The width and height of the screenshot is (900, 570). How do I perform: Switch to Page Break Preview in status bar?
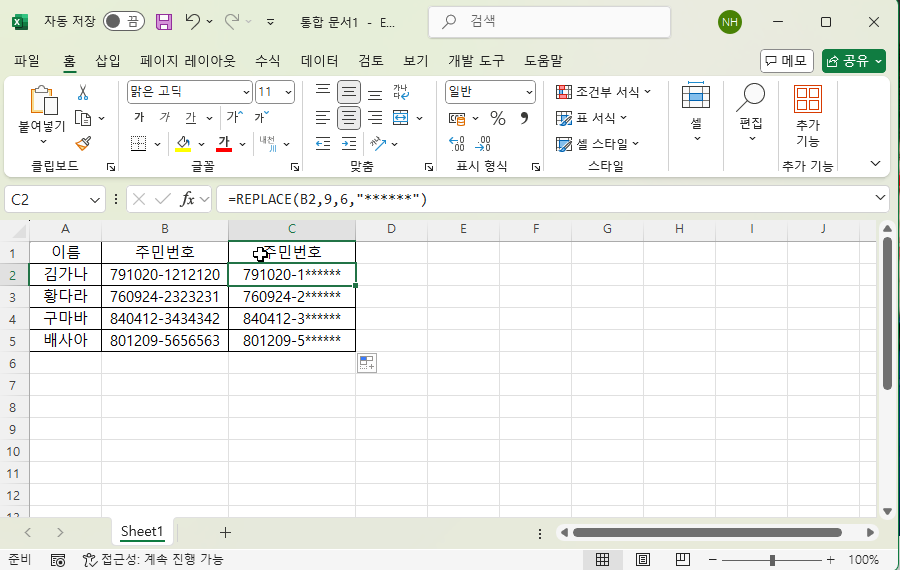(x=682, y=560)
